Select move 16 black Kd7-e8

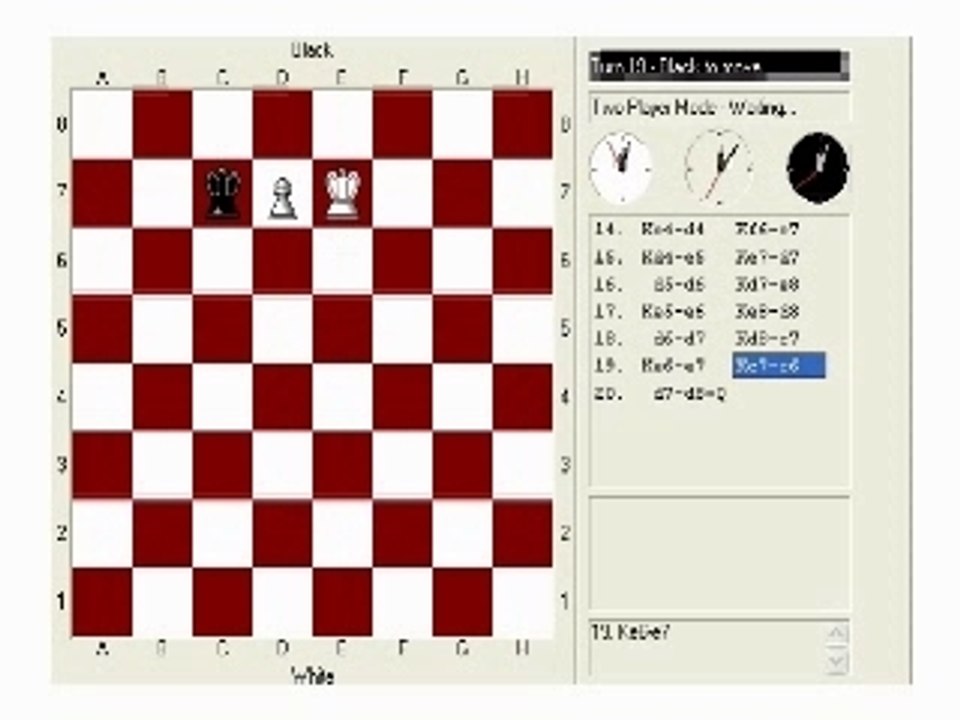pyautogui.click(x=767, y=285)
